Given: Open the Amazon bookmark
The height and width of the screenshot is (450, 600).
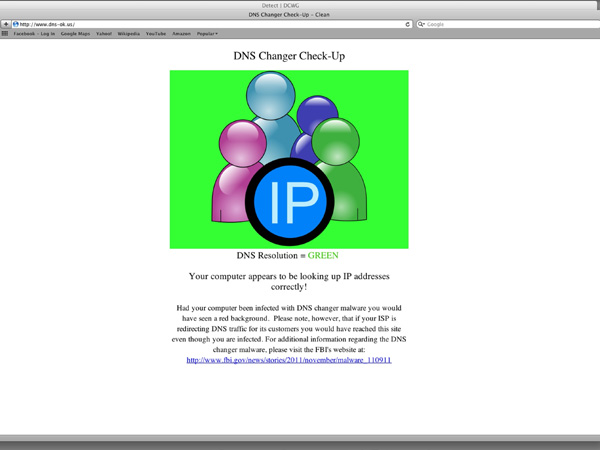Looking at the screenshot, I should [181, 33].
